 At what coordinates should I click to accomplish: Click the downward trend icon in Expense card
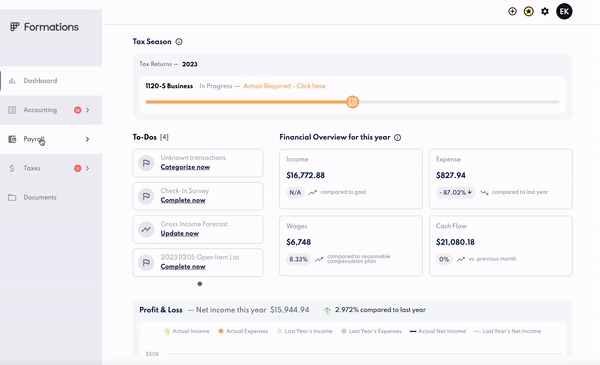pyautogui.click(x=484, y=192)
